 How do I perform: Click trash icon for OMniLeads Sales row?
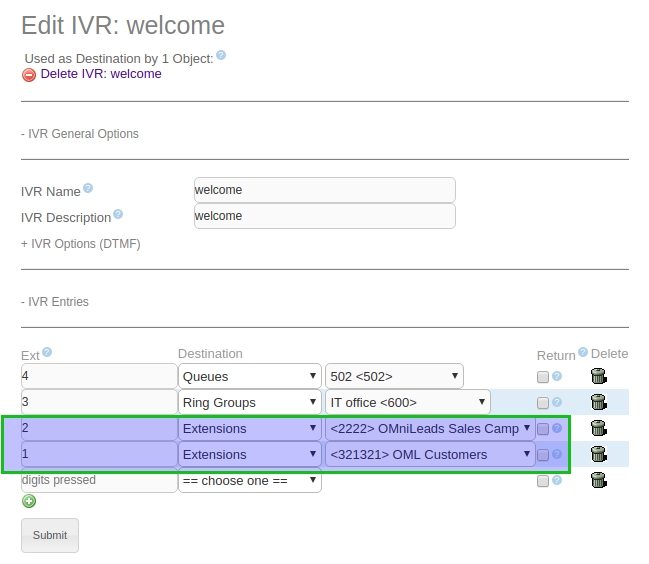[x=598, y=428]
